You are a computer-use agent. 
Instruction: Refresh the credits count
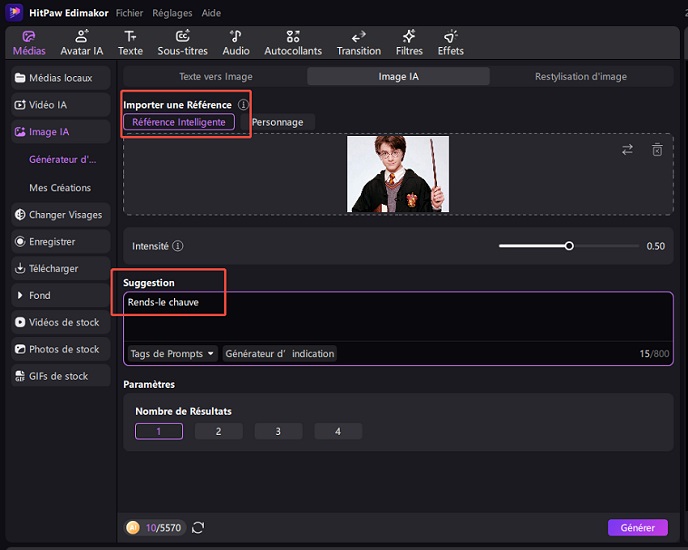[198, 528]
